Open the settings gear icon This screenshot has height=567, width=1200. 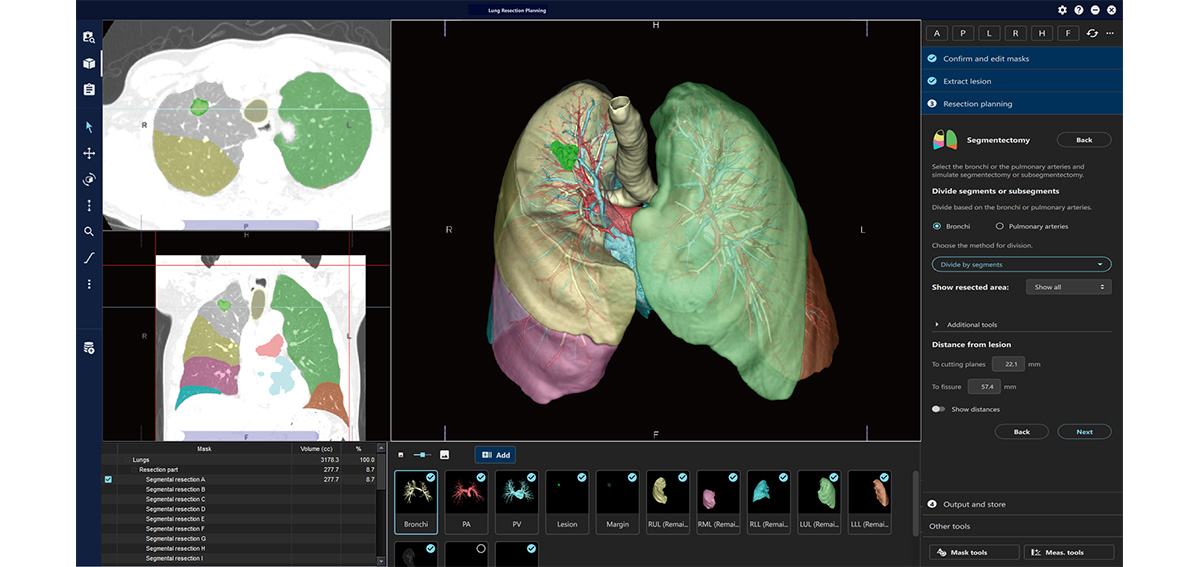tap(1062, 10)
